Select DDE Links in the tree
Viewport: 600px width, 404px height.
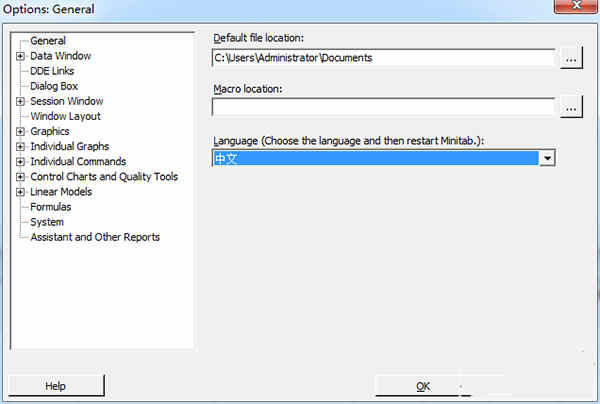(x=52, y=71)
